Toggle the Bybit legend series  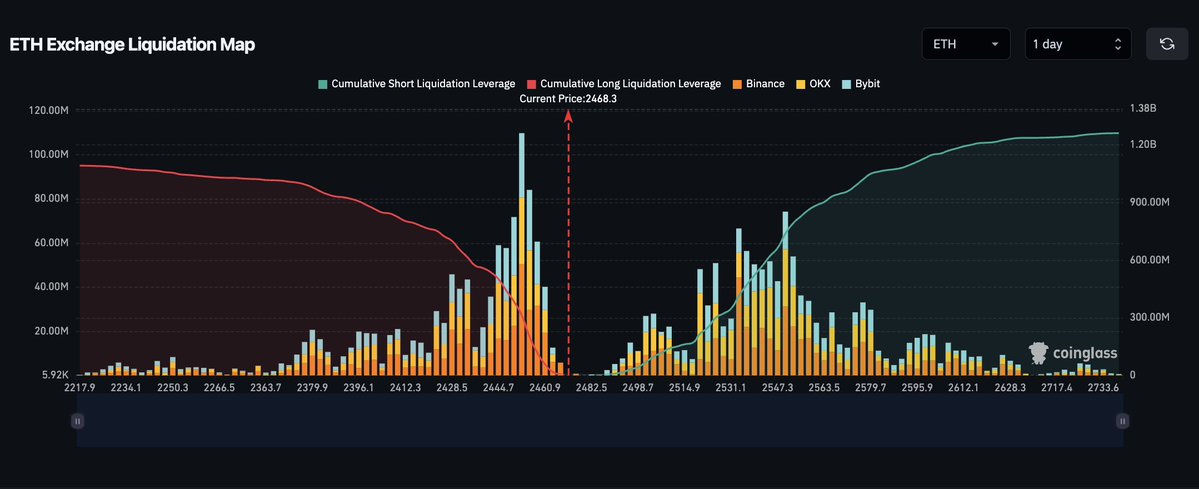point(860,83)
